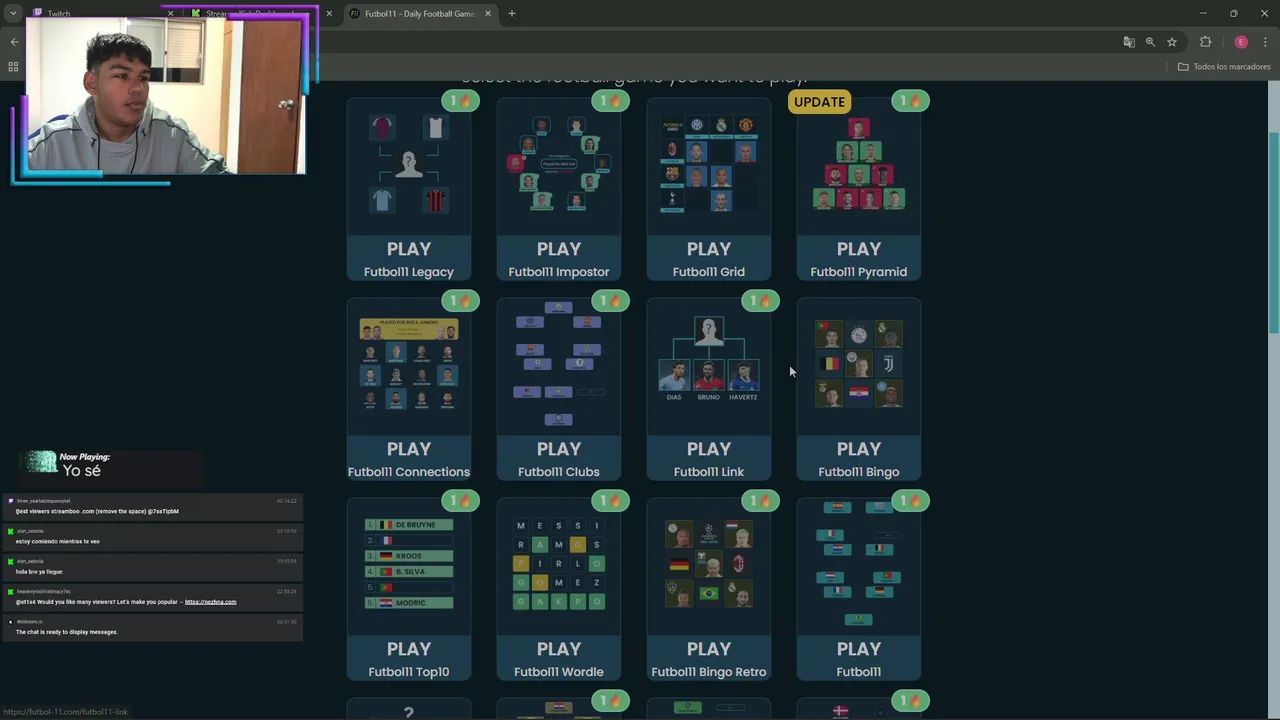This screenshot has height=720, width=1280.
Task: Click the Futbol11 Wordle letter grid preview
Action: (x=559, y=564)
